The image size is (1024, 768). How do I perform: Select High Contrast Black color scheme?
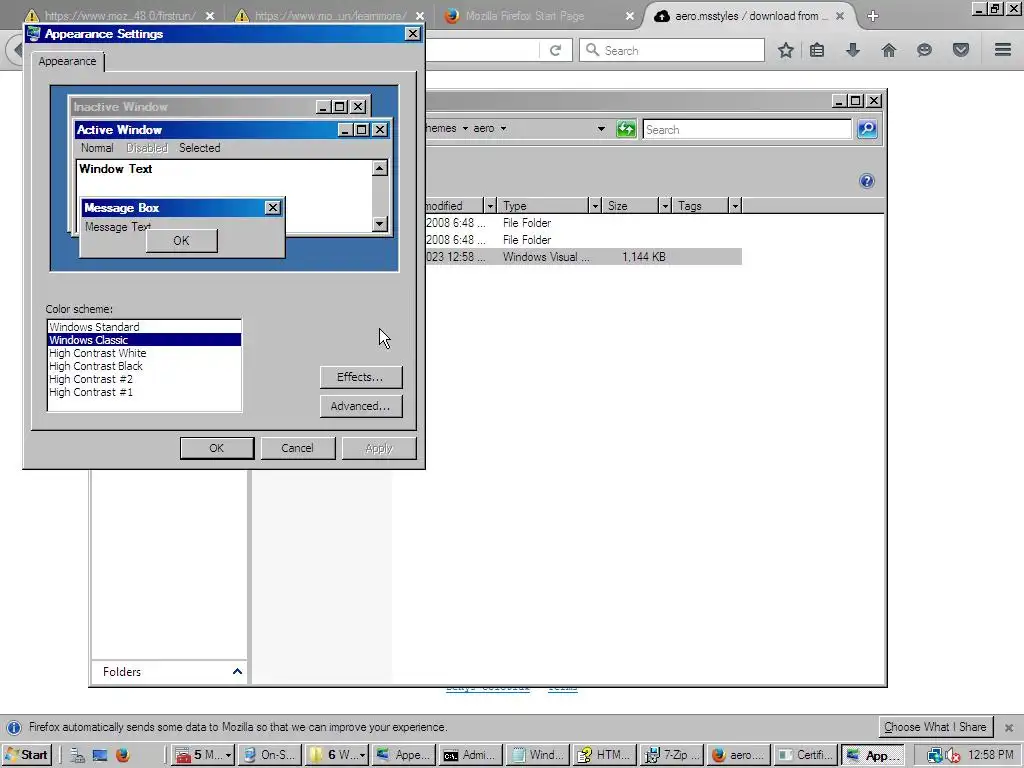click(x=144, y=366)
